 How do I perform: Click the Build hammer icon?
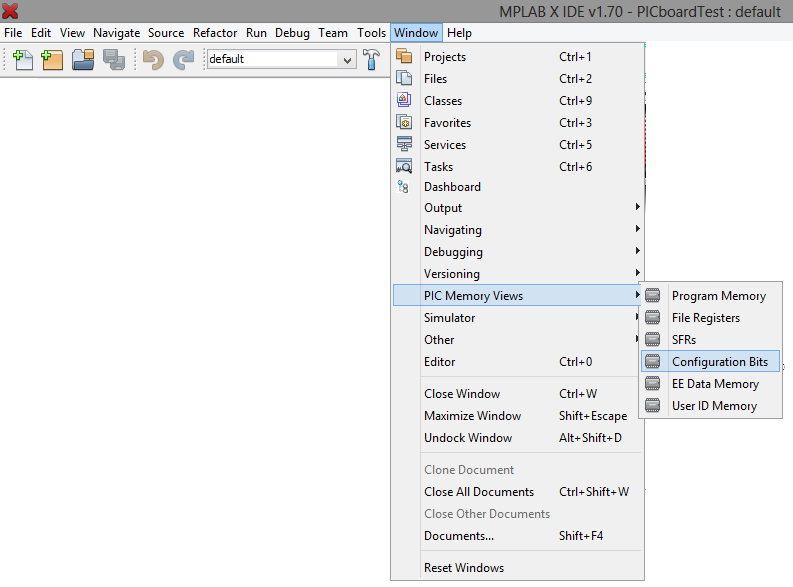371,59
